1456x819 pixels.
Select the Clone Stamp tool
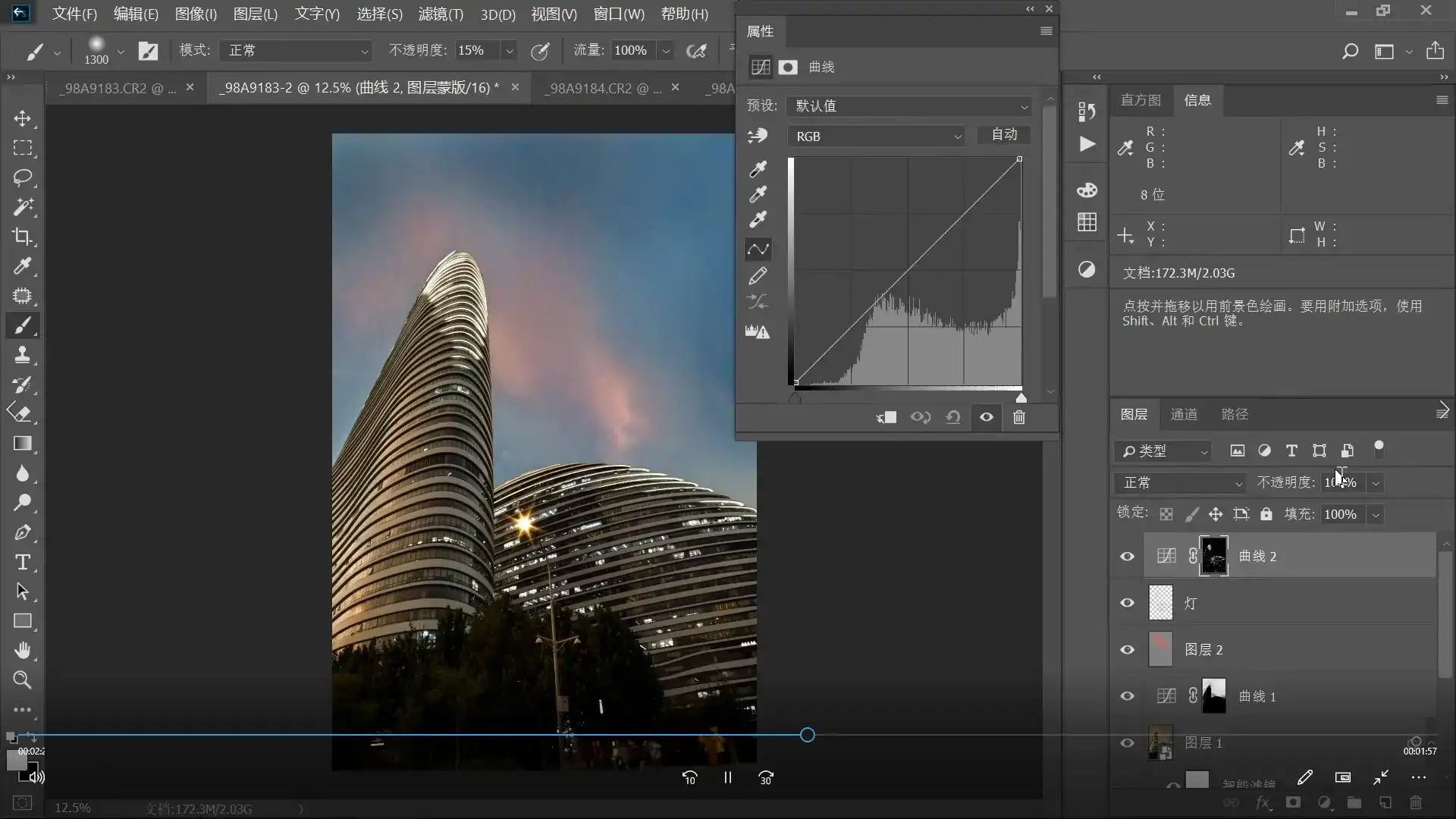click(23, 355)
